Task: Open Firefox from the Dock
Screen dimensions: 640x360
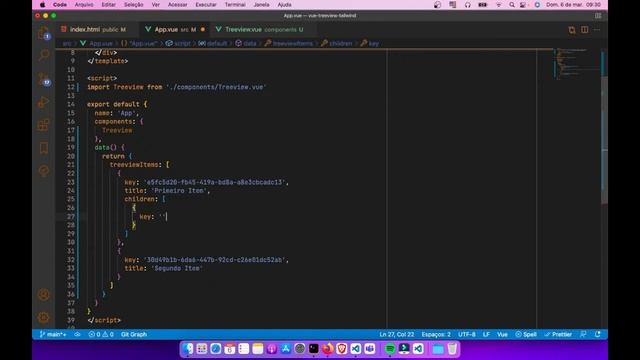Action: pos(327,349)
